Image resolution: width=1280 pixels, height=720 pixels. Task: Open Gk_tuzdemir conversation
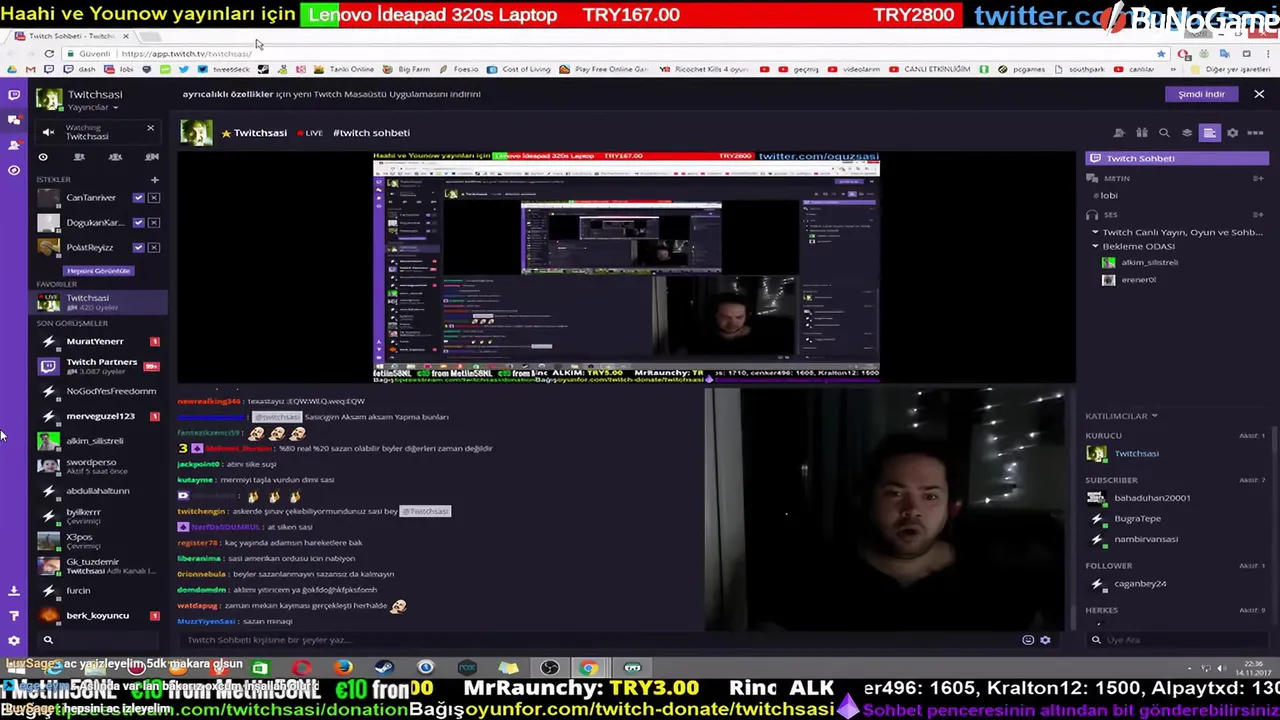(98, 566)
